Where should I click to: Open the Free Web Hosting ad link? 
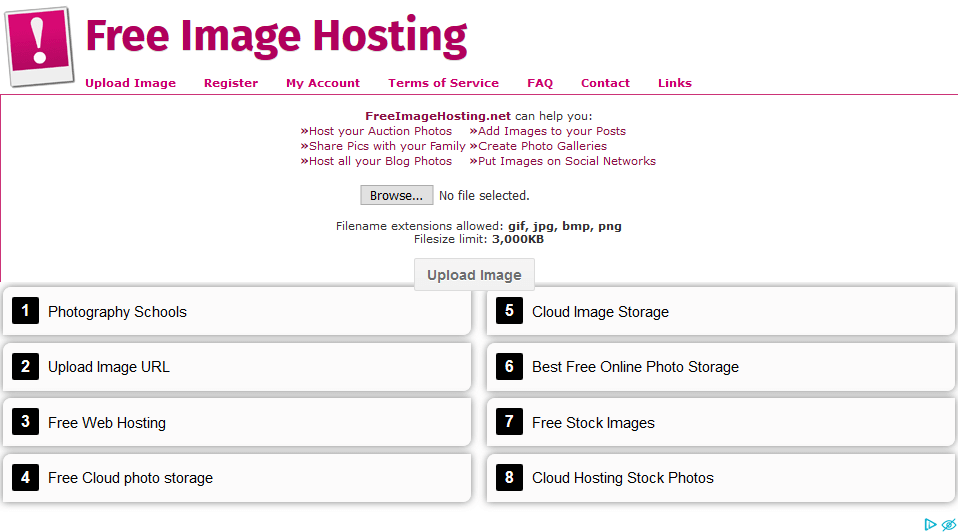pos(237,422)
